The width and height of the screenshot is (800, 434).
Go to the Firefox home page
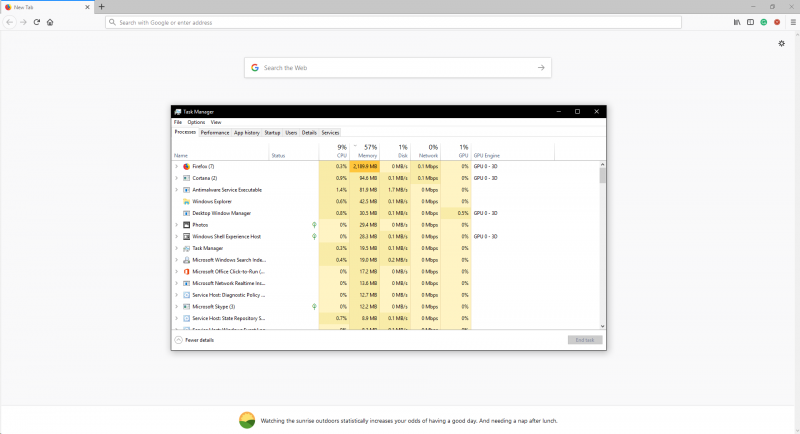50,22
